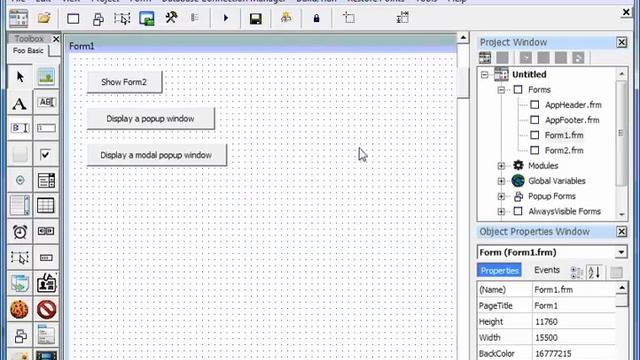
Task: Click the project overview icon at toolbar start
Action: pos(19,19)
